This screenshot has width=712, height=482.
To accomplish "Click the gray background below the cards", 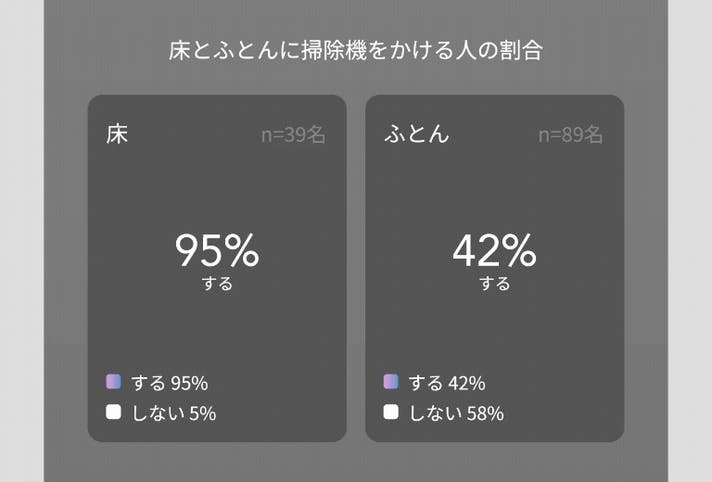I will click(x=356, y=462).
